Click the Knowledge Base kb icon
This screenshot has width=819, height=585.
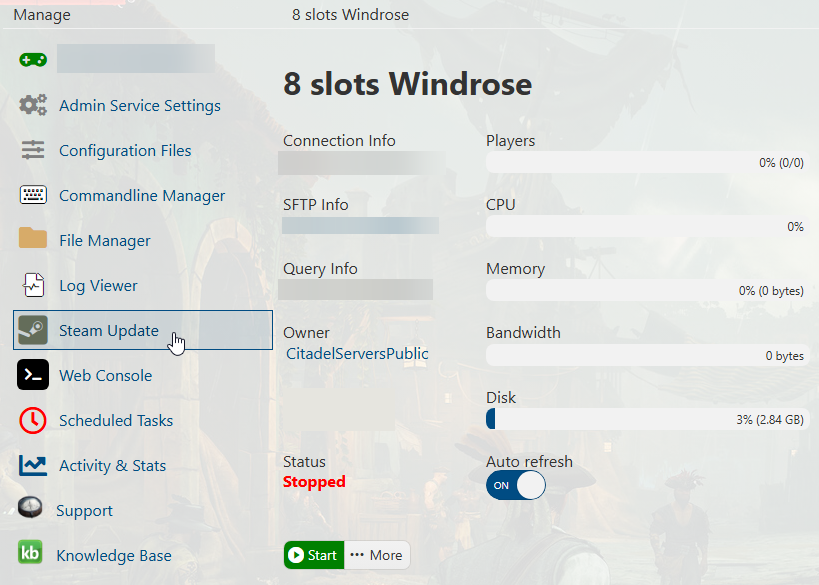tap(31, 555)
